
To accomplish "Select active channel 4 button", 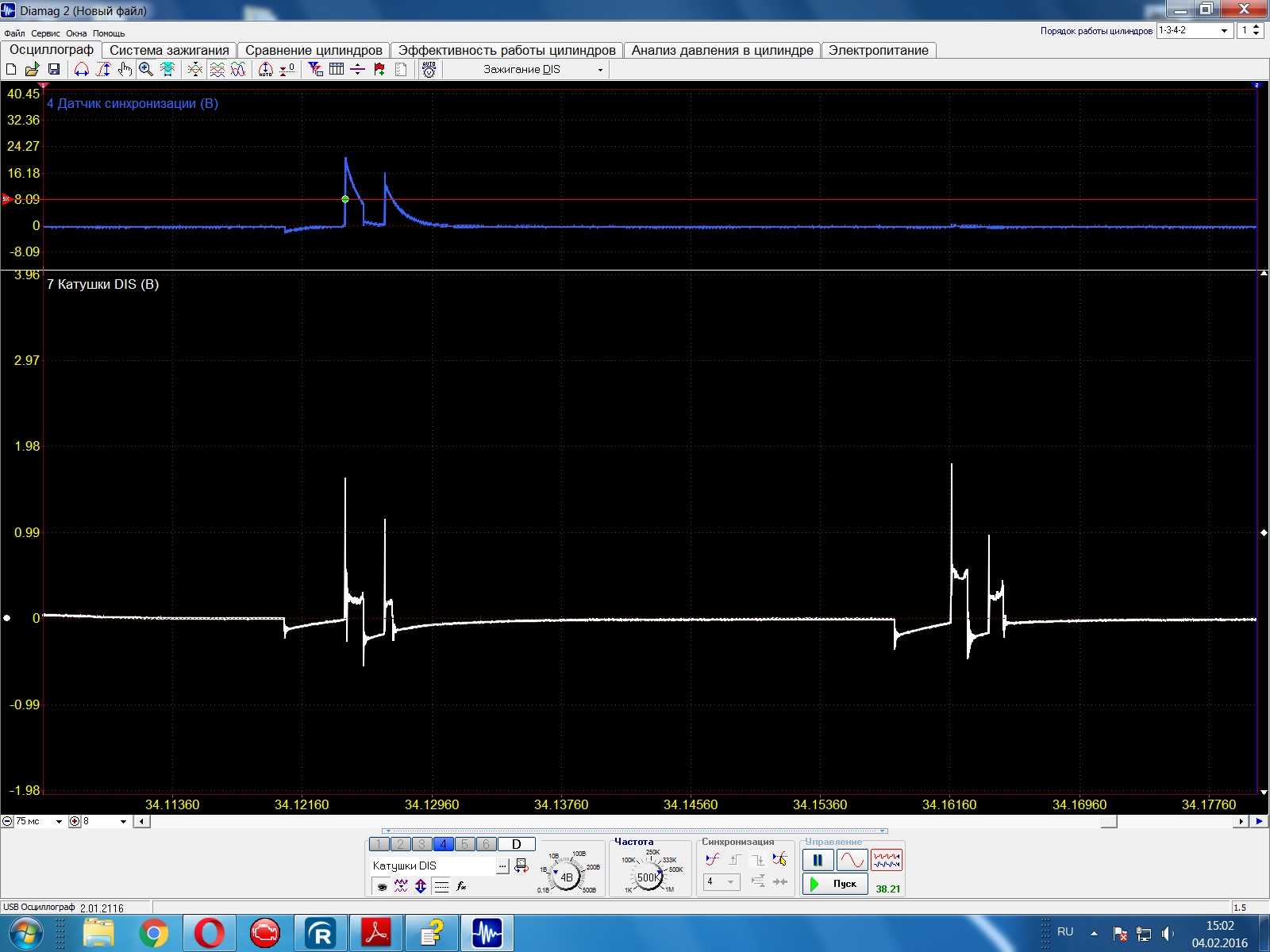I will tap(444, 844).
